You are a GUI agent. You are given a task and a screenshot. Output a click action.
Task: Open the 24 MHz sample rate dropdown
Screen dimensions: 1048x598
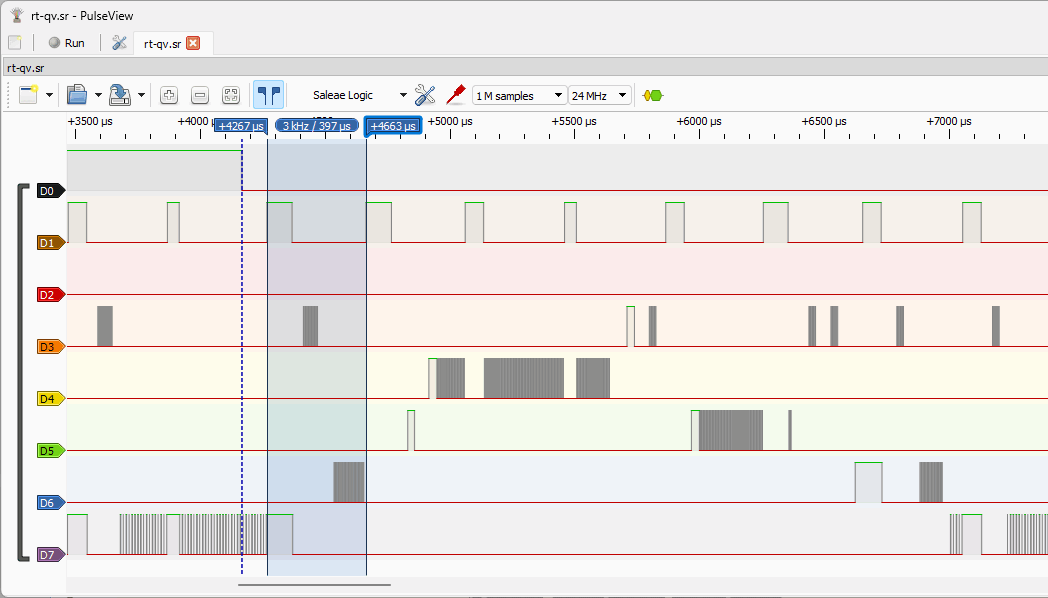click(x=599, y=96)
